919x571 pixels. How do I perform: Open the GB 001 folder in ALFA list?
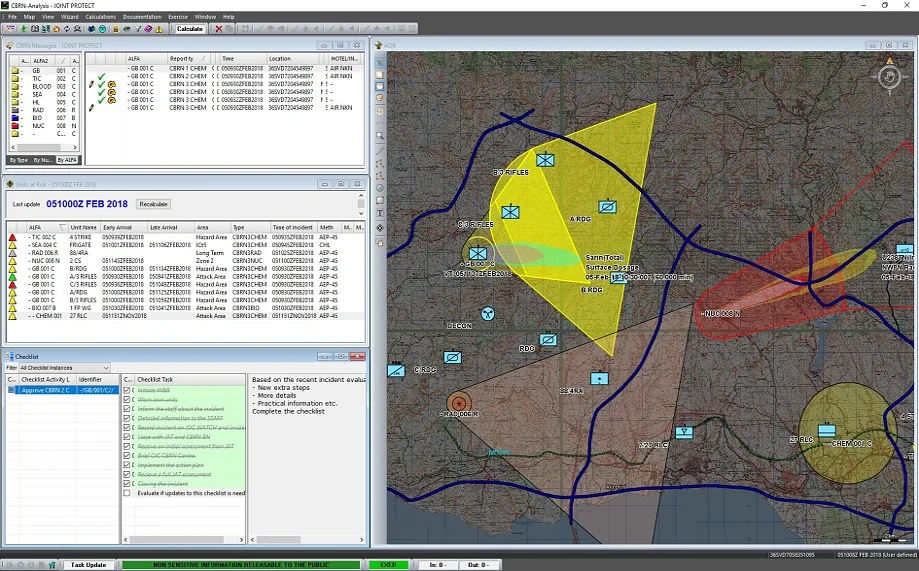pos(15,70)
